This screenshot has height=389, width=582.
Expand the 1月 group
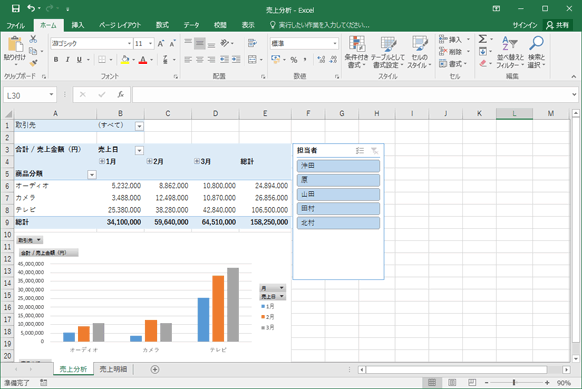(102, 161)
